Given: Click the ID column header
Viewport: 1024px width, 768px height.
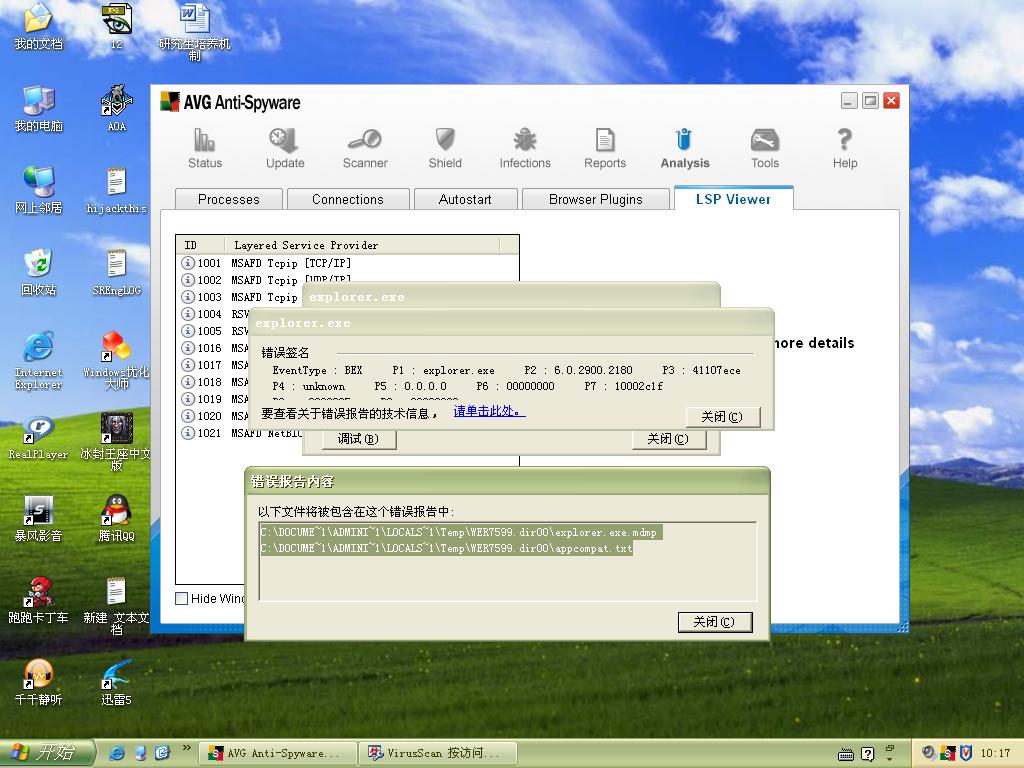Looking at the screenshot, I should coord(200,245).
